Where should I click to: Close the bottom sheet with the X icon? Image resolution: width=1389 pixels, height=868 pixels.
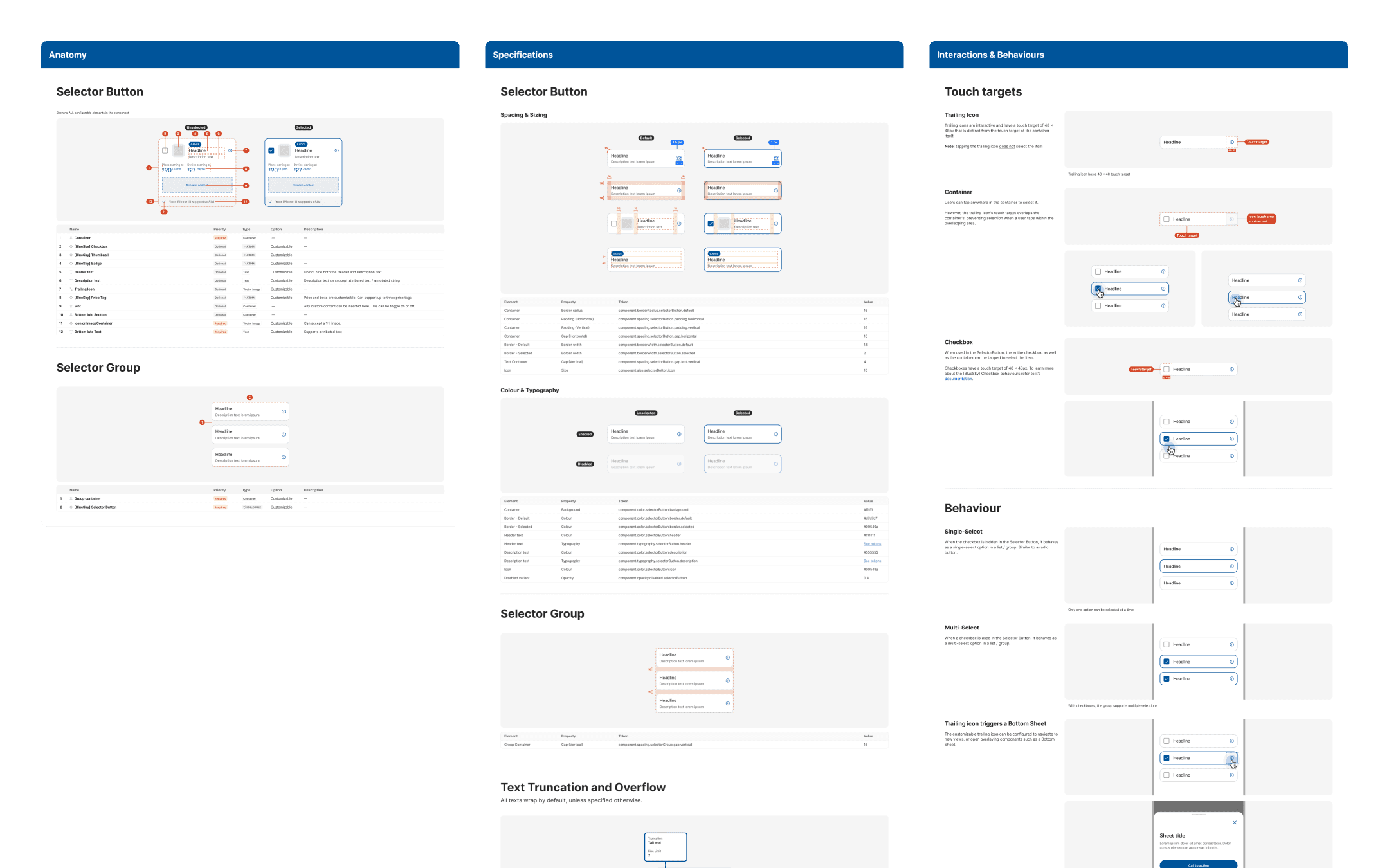pyautogui.click(x=1234, y=822)
